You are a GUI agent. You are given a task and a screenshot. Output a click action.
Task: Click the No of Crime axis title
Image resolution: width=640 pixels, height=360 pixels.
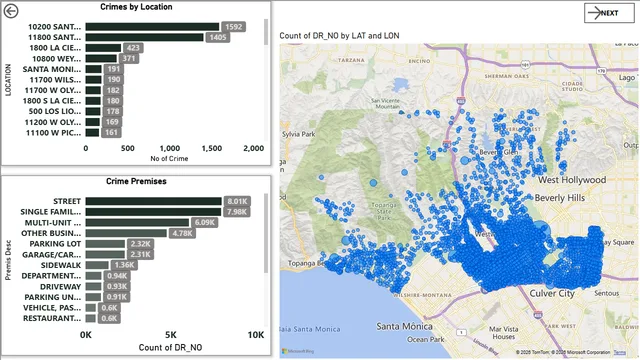(169, 158)
